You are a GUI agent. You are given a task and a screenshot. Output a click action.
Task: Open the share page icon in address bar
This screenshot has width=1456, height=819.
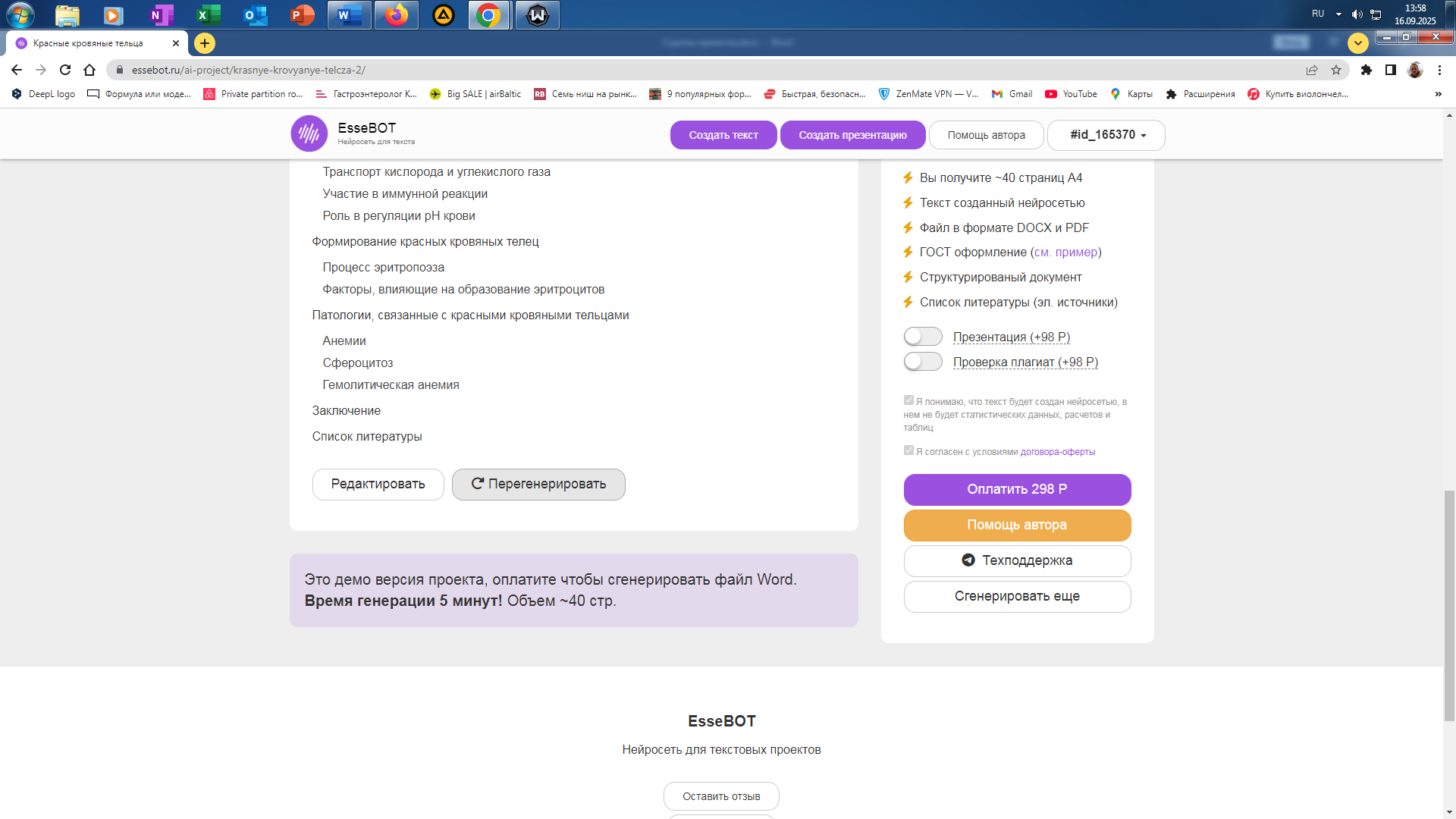1312,70
